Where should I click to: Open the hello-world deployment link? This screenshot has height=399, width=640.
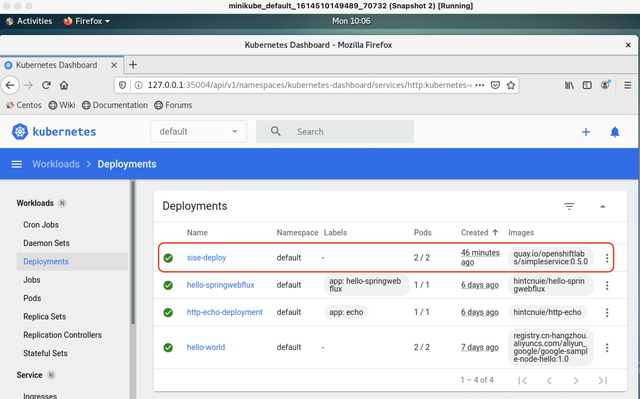(206, 347)
